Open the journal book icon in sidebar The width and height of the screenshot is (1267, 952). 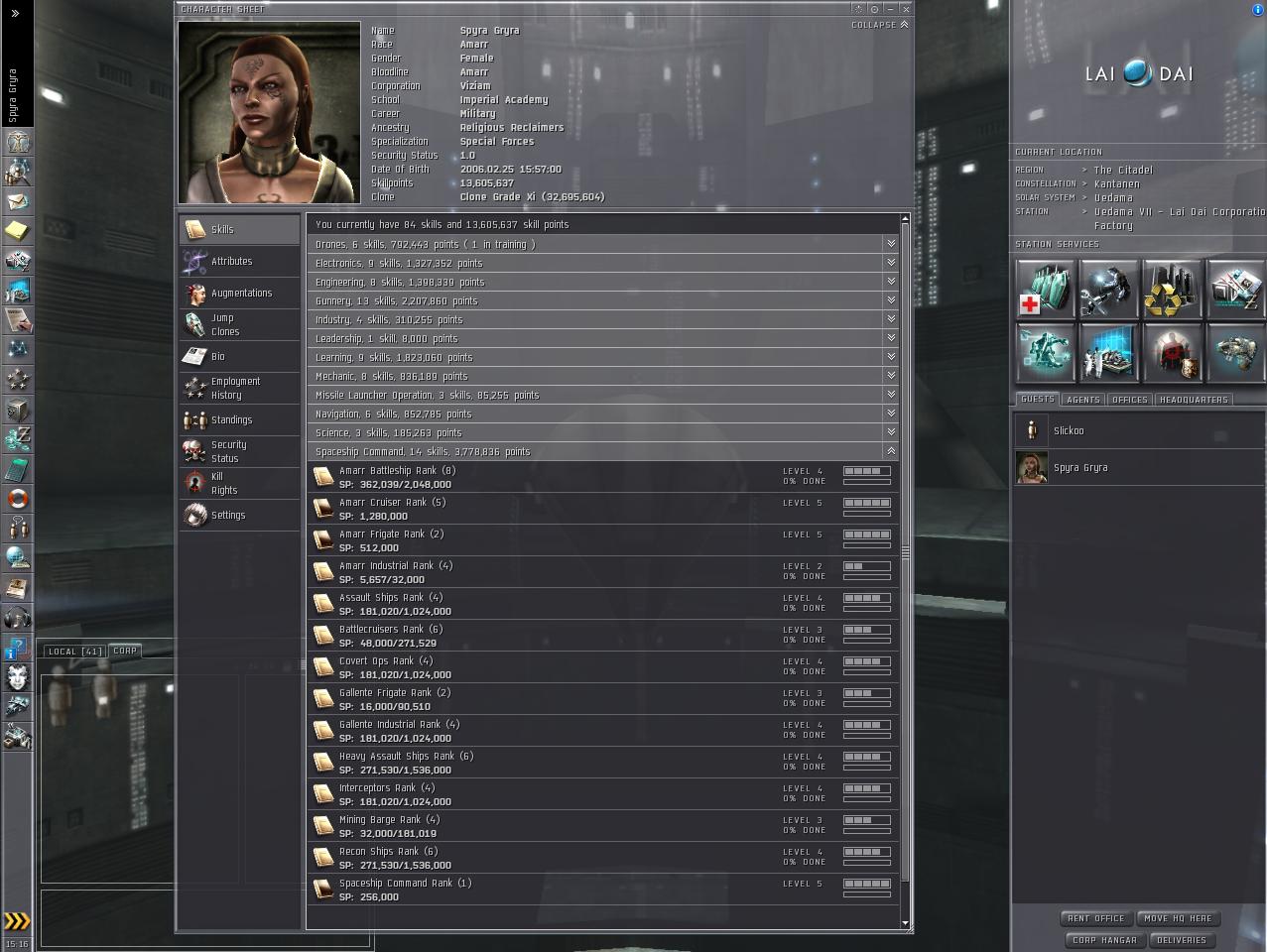17,588
